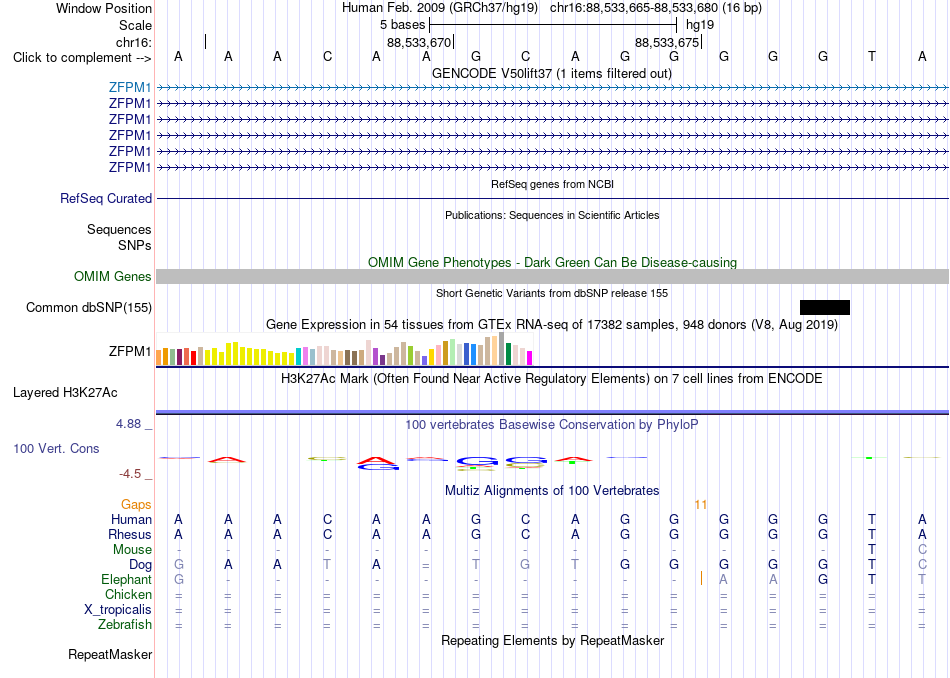Click the Chicken species label

[128, 594]
